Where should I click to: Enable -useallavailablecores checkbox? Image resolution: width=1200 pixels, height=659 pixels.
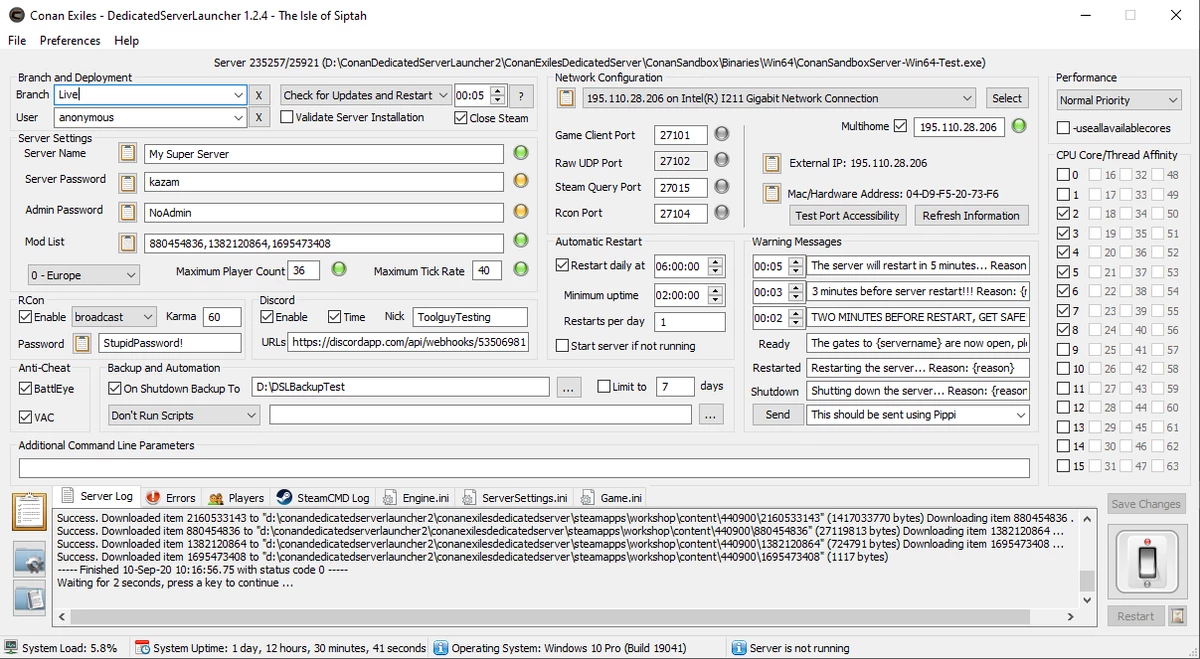(1064, 128)
